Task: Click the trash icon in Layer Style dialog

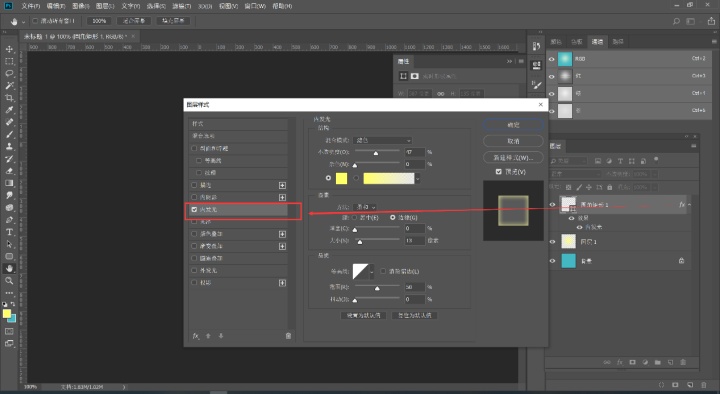Action: click(288, 336)
